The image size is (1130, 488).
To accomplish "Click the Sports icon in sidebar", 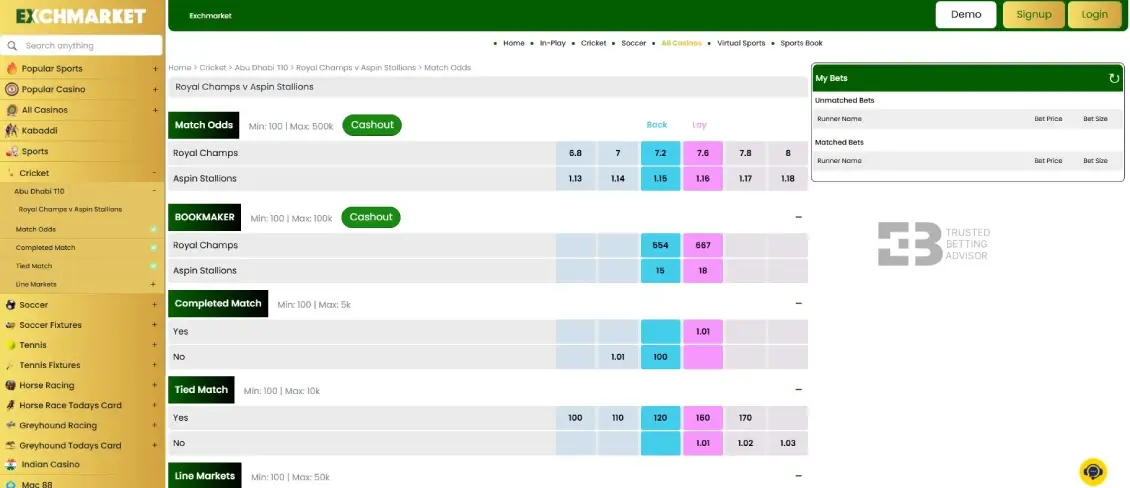I will pyautogui.click(x=11, y=151).
